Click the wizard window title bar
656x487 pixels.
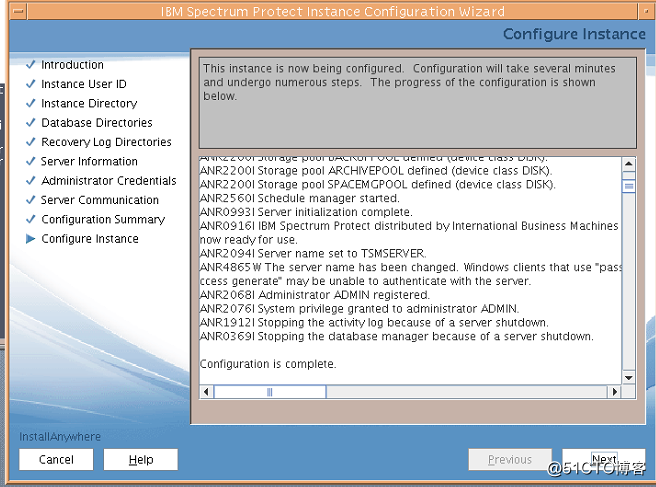coord(333,11)
